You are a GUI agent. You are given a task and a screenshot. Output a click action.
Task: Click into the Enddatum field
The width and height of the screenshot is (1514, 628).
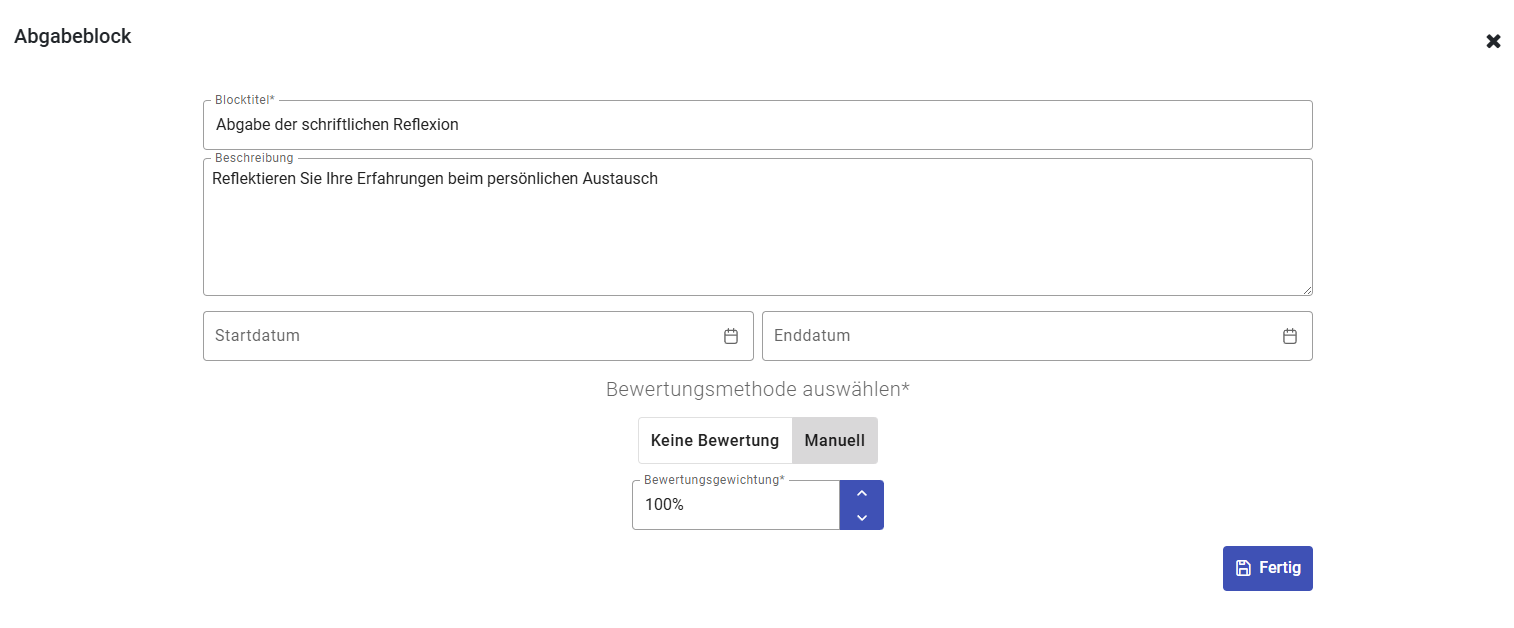[1020, 336]
